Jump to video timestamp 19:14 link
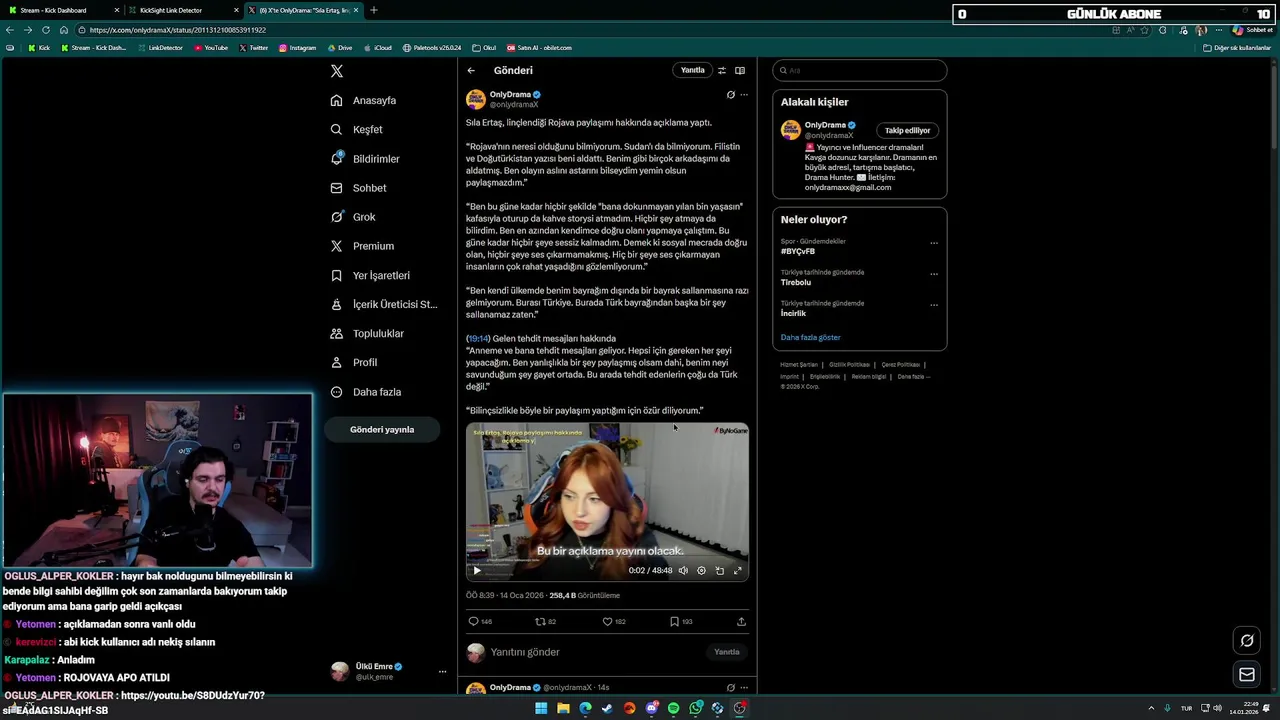This screenshot has height=720, width=1280. 479,339
